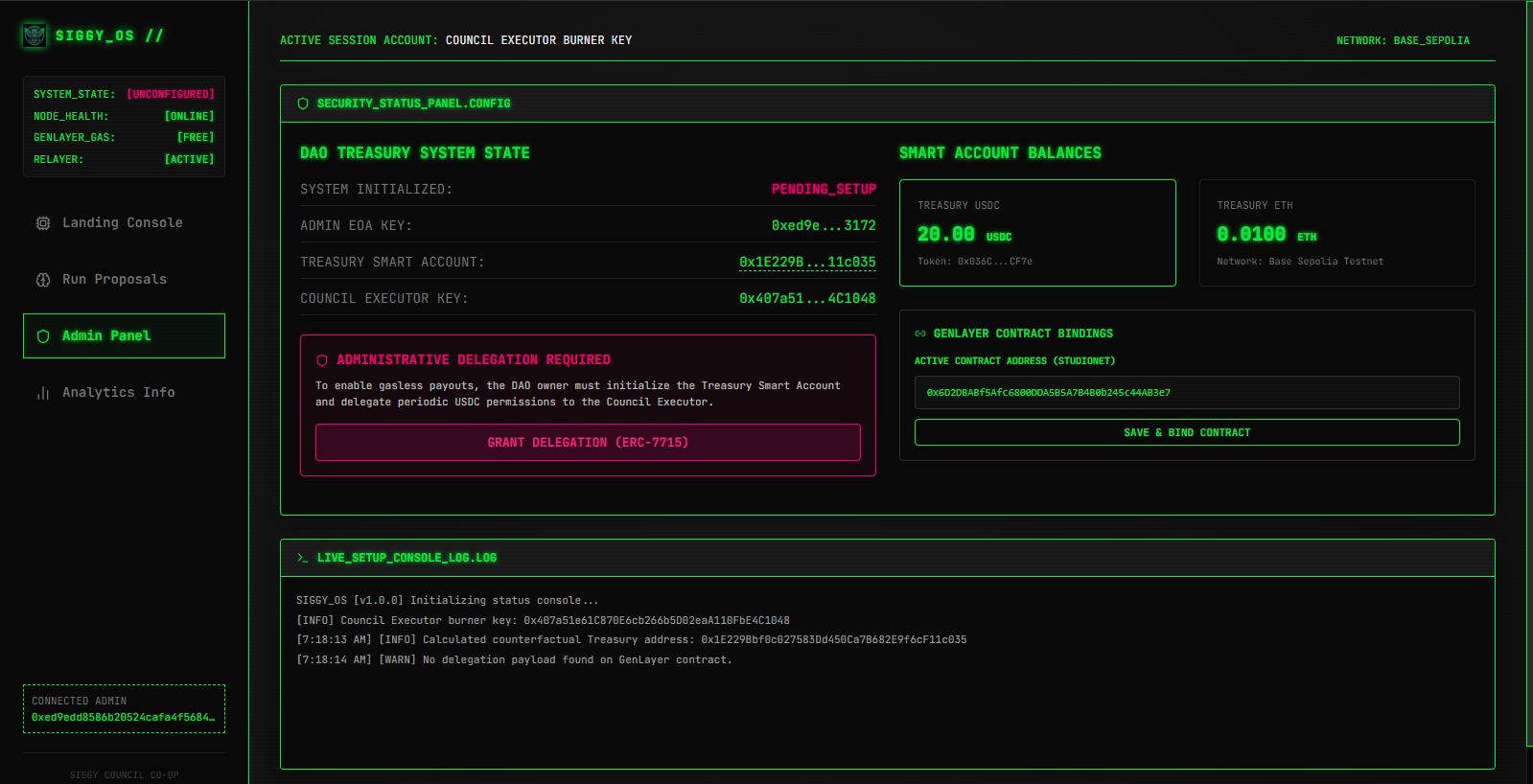Click the admin EOA key 0xed9e...3172
The height and width of the screenshot is (784, 1533).
tap(824, 226)
